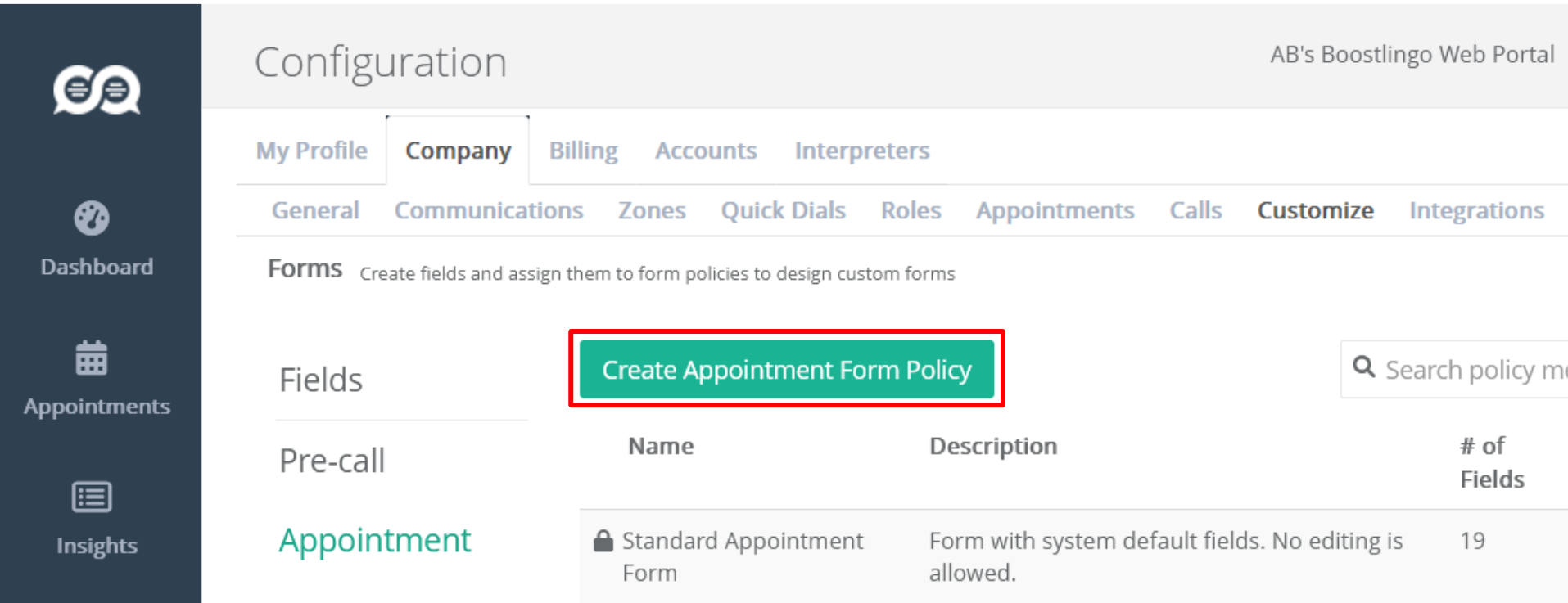Choose Pre-call in the Forms list
The width and height of the screenshot is (1568, 603).
pyautogui.click(x=332, y=461)
